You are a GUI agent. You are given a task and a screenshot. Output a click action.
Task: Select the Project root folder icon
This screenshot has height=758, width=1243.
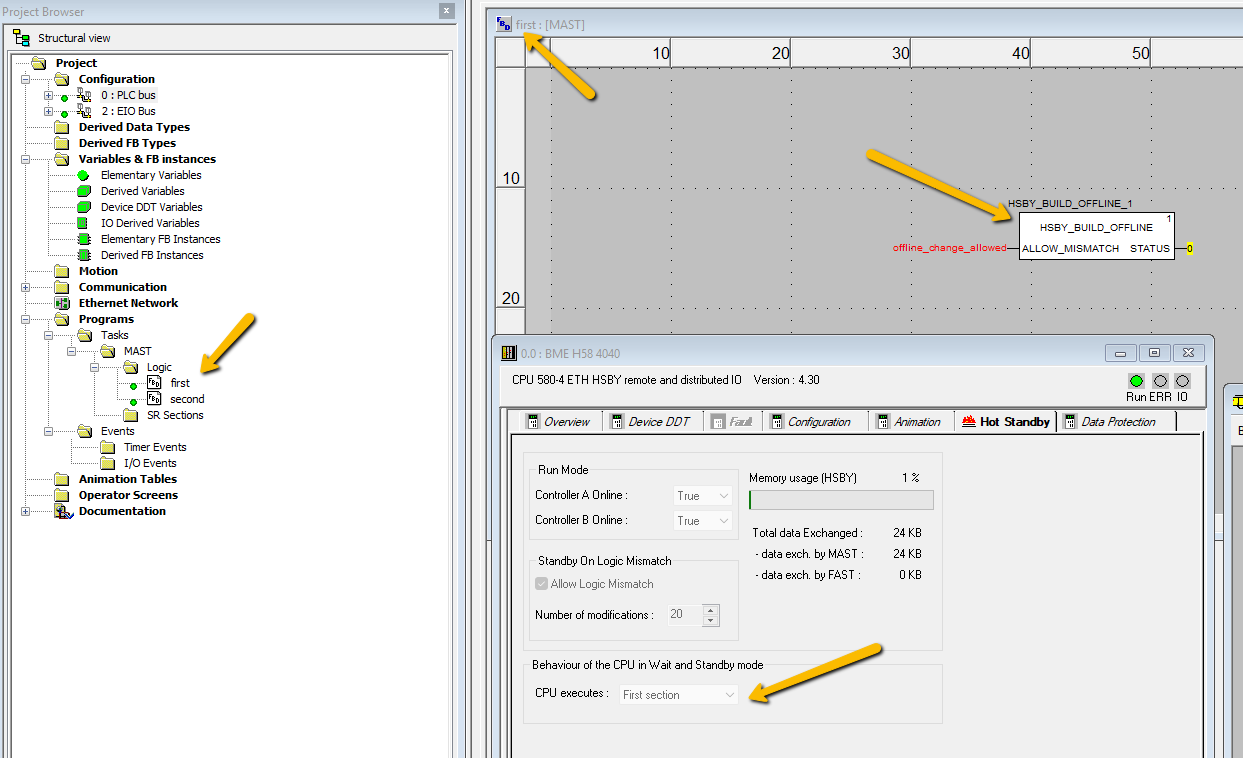[40, 63]
